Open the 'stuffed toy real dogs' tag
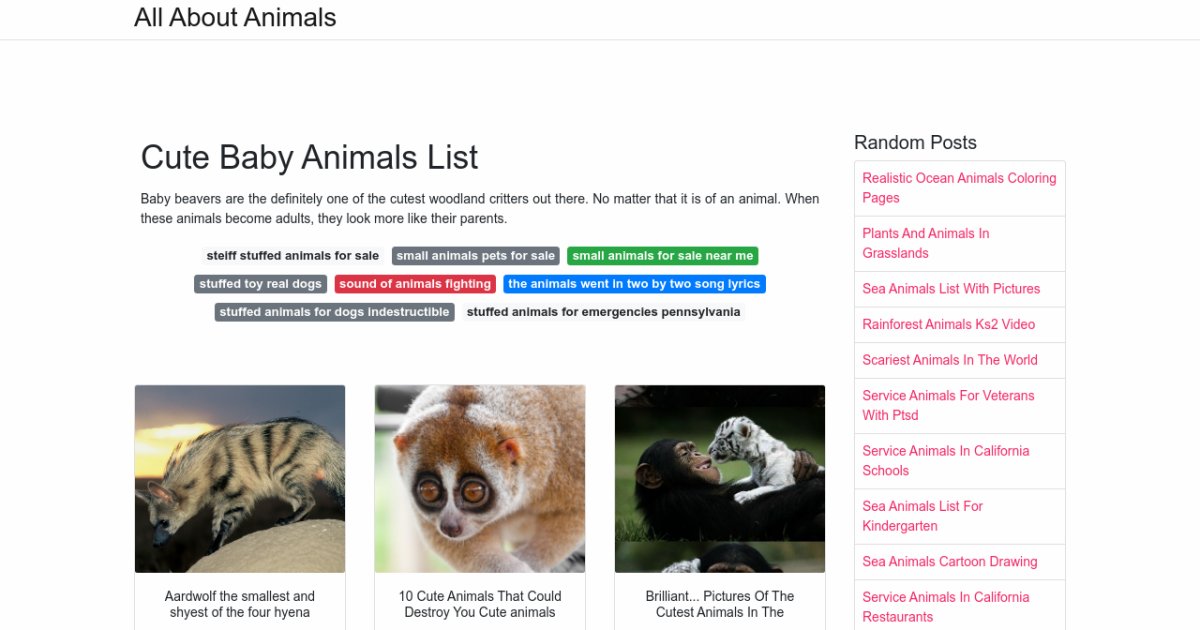The width and height of the screenshot is (1200, 630). 260,284
